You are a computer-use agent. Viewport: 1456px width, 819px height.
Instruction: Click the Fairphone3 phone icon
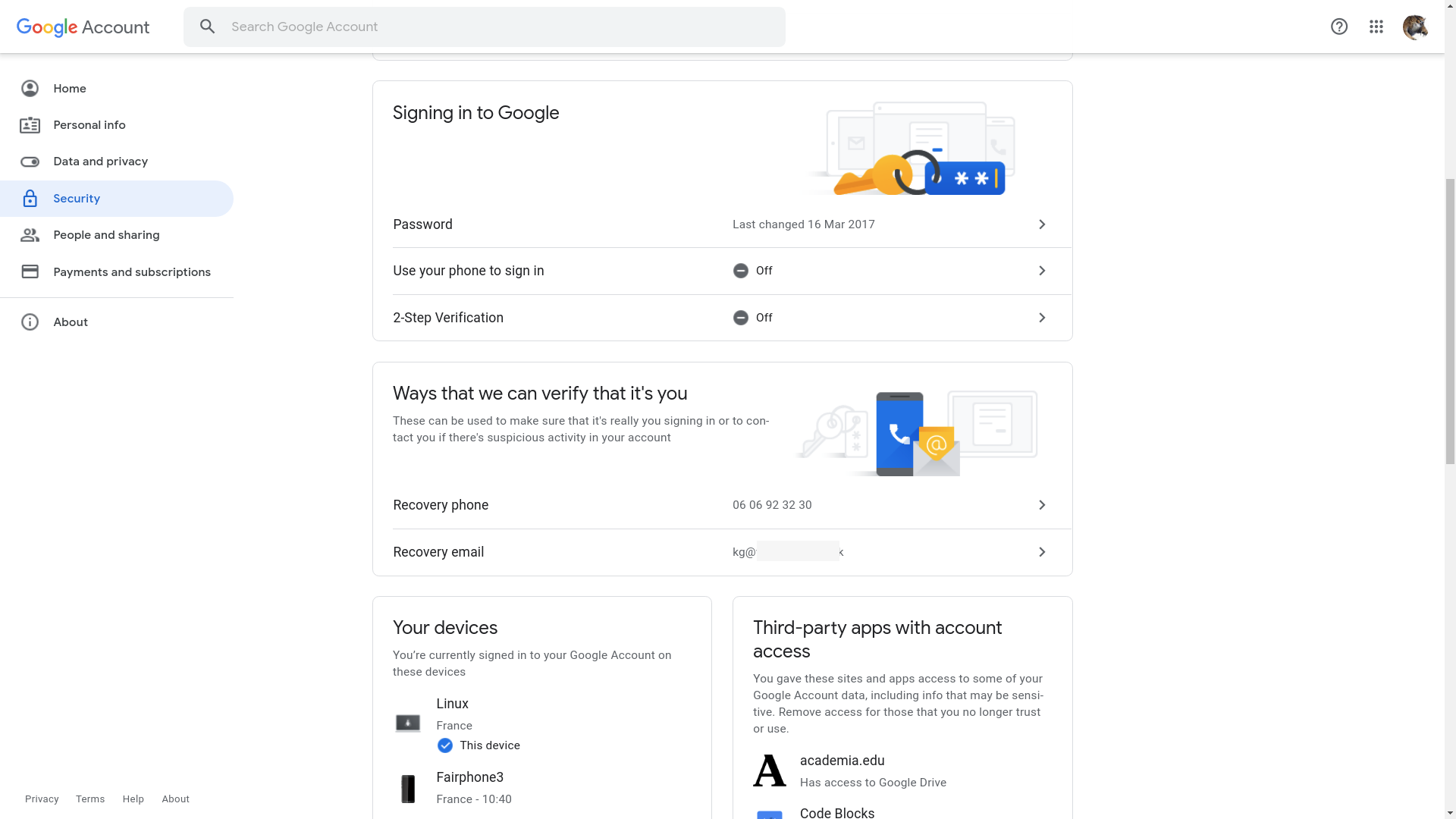[x=408, y=789]
